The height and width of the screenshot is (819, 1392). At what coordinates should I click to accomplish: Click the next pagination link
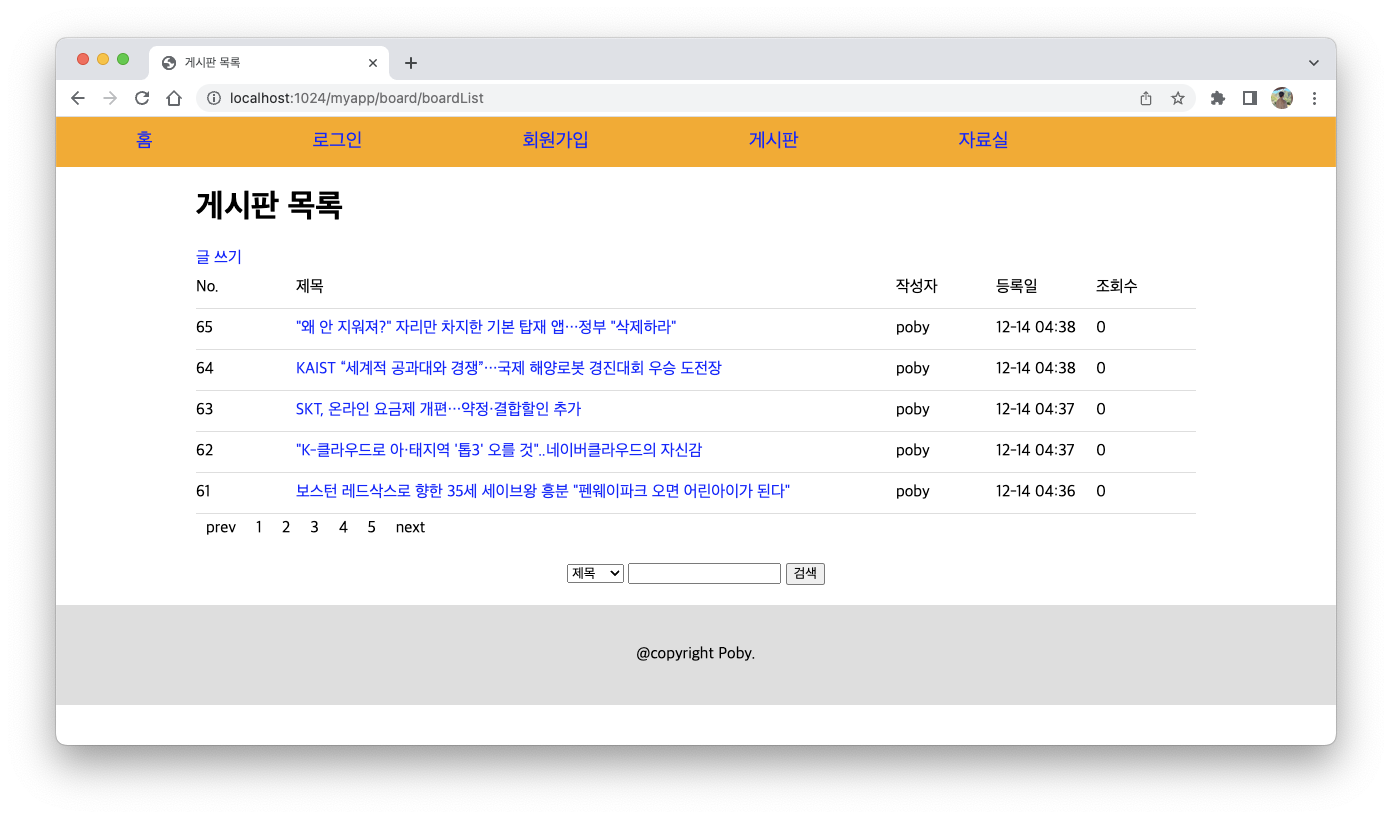point(410,527)
